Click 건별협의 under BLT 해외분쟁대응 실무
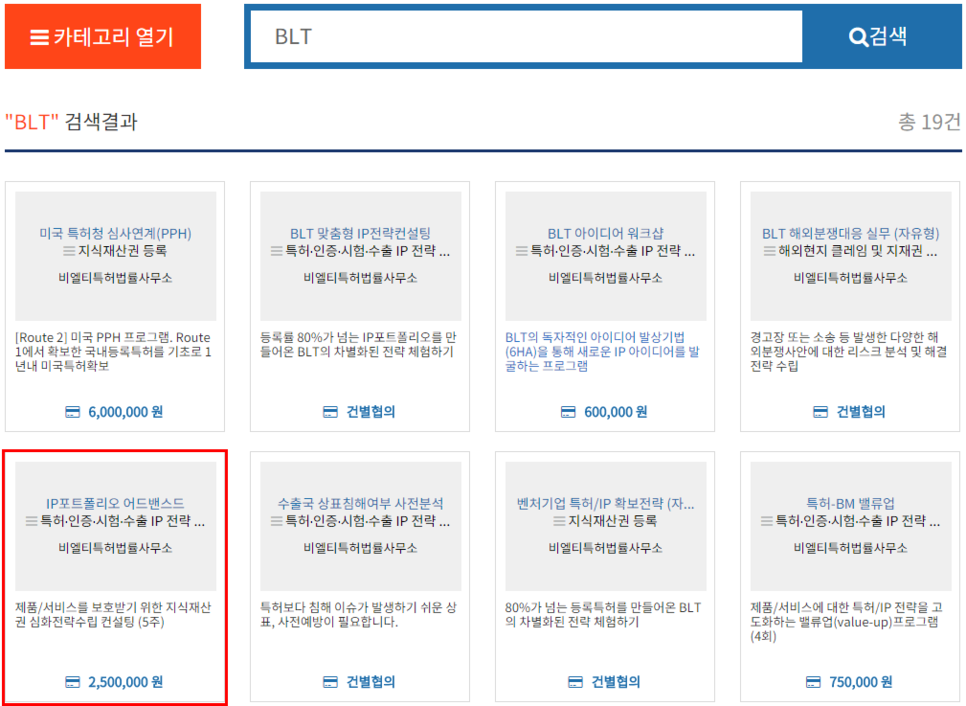966x706 pixels. (861, 412)
